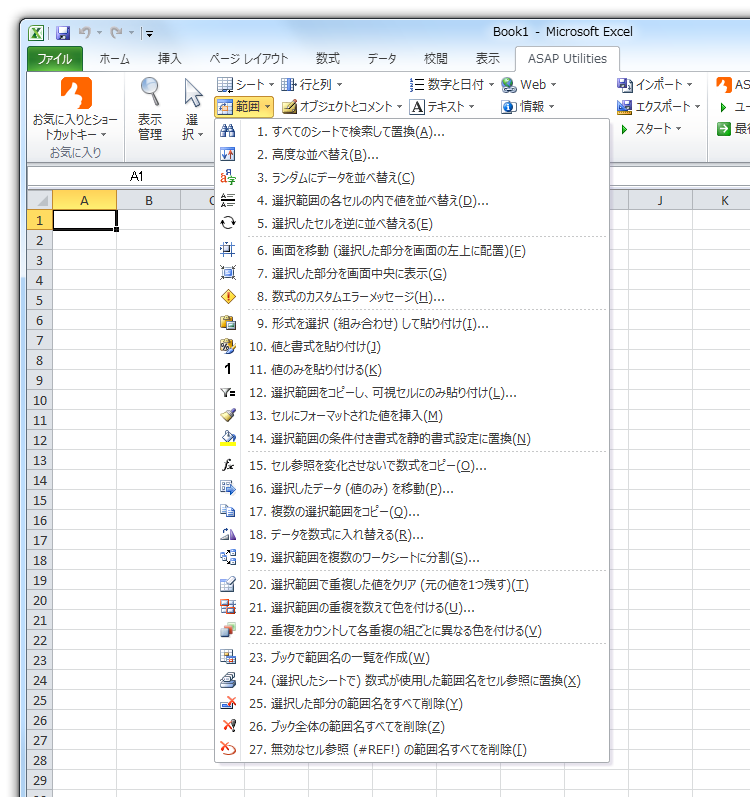
Task: Open the エクスポート dropdown
Action: coord(659,107)
